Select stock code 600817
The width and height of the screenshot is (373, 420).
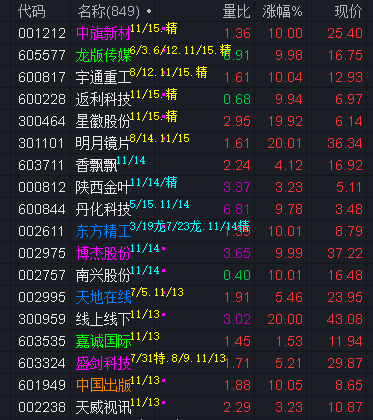click(42, 77)
